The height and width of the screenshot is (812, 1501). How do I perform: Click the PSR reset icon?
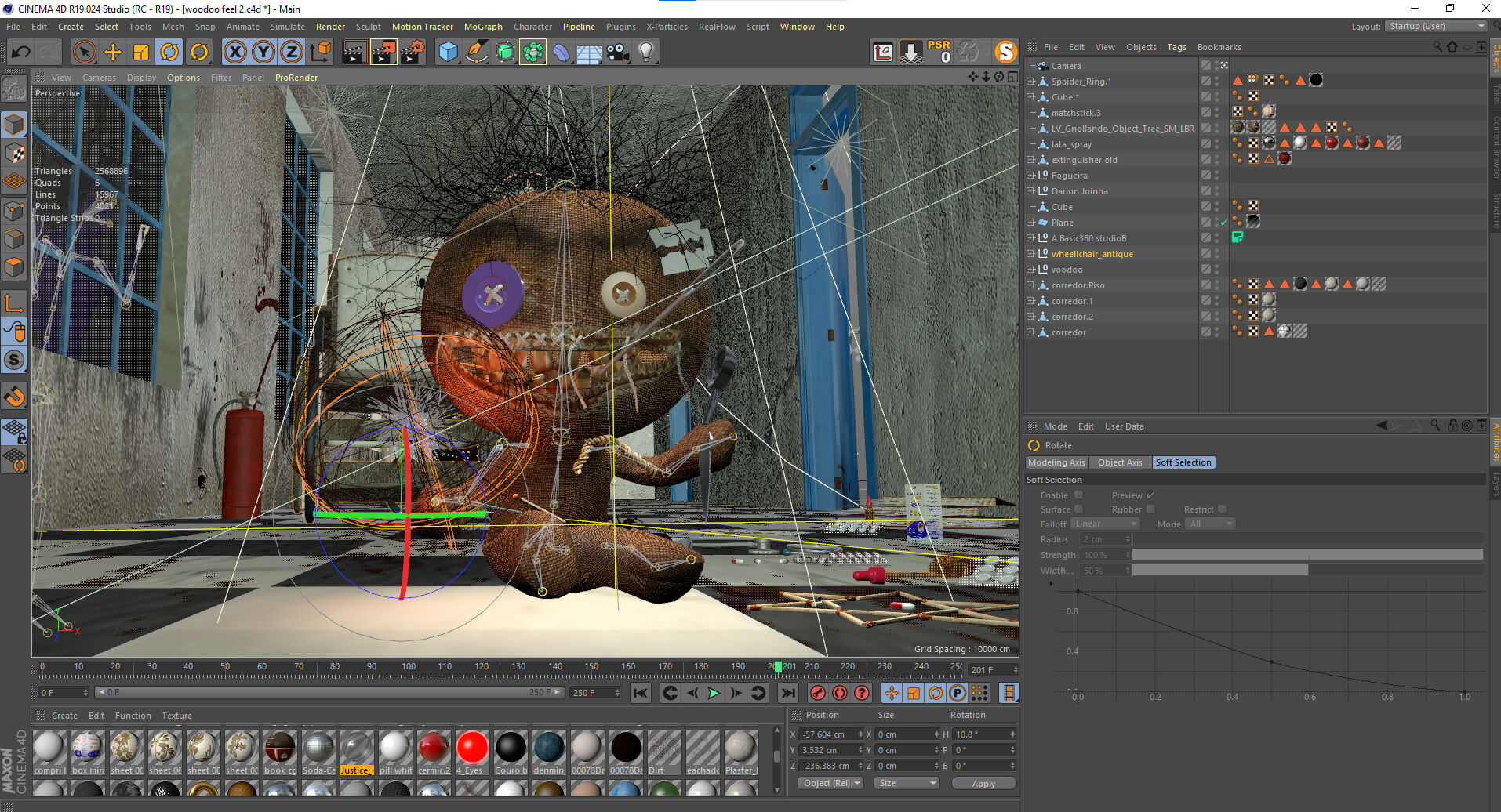point(939,52)
